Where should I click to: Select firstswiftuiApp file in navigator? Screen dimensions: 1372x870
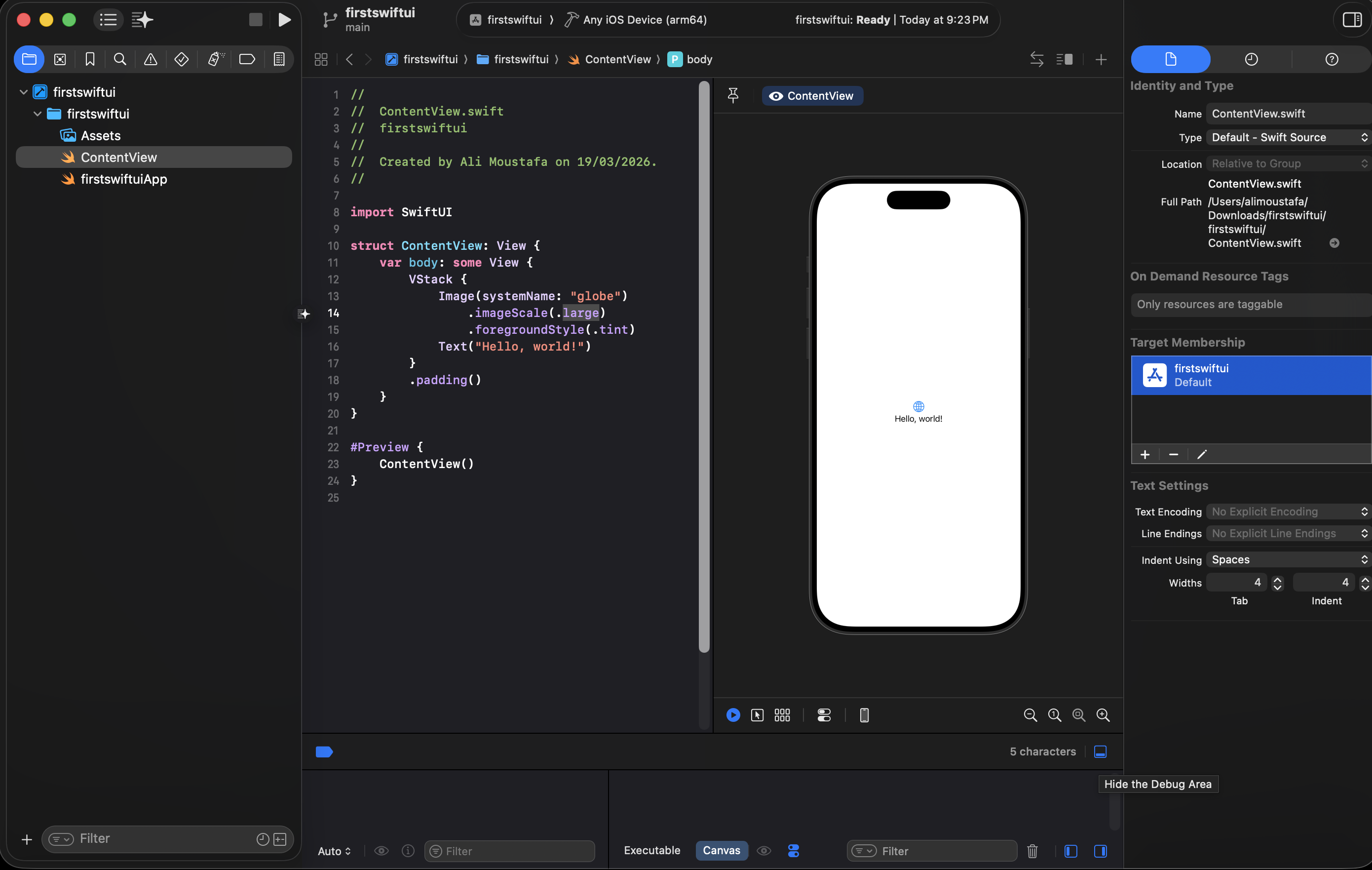click(124, 179)
